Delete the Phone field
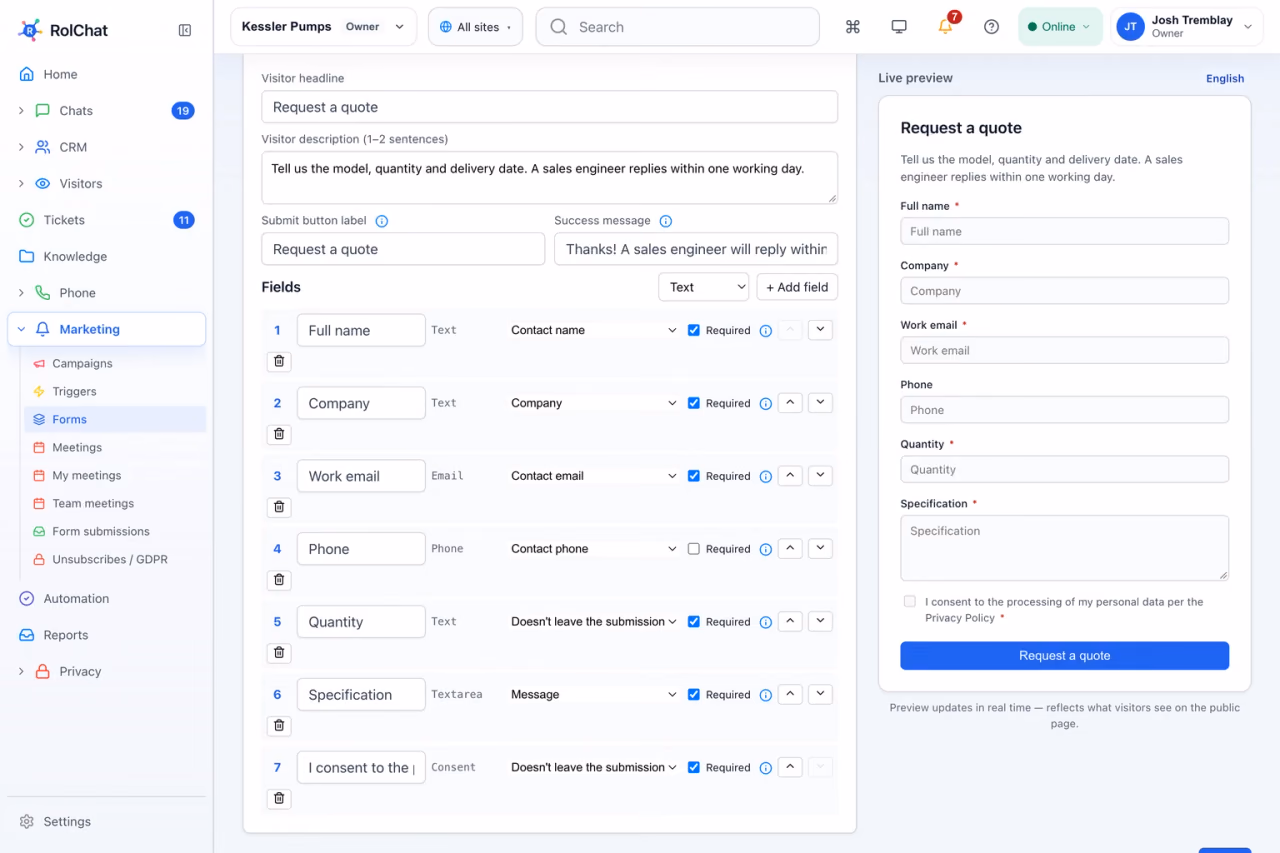This screenshot has height=853, width=1280. 279,580
